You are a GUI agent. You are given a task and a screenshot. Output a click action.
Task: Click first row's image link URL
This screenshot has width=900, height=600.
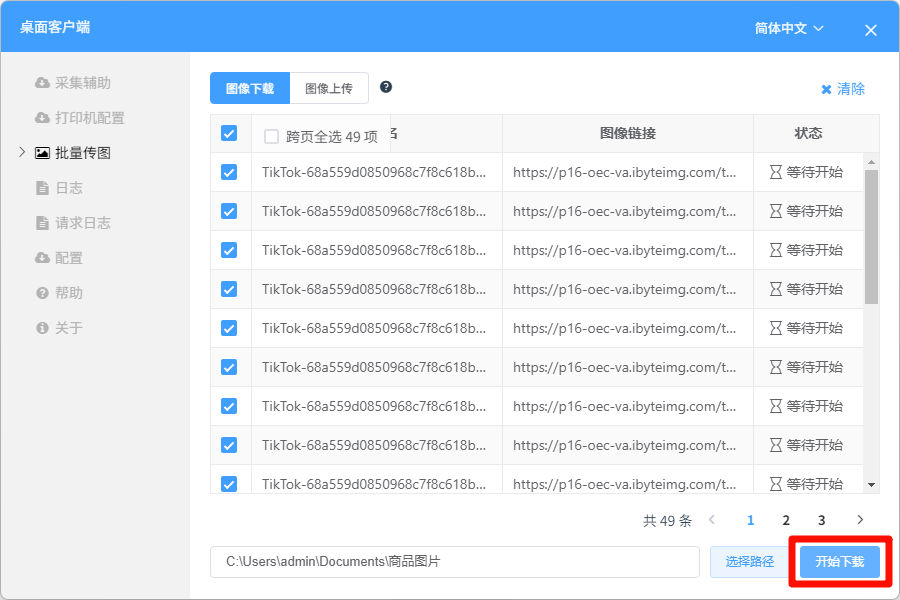point(624,172)
